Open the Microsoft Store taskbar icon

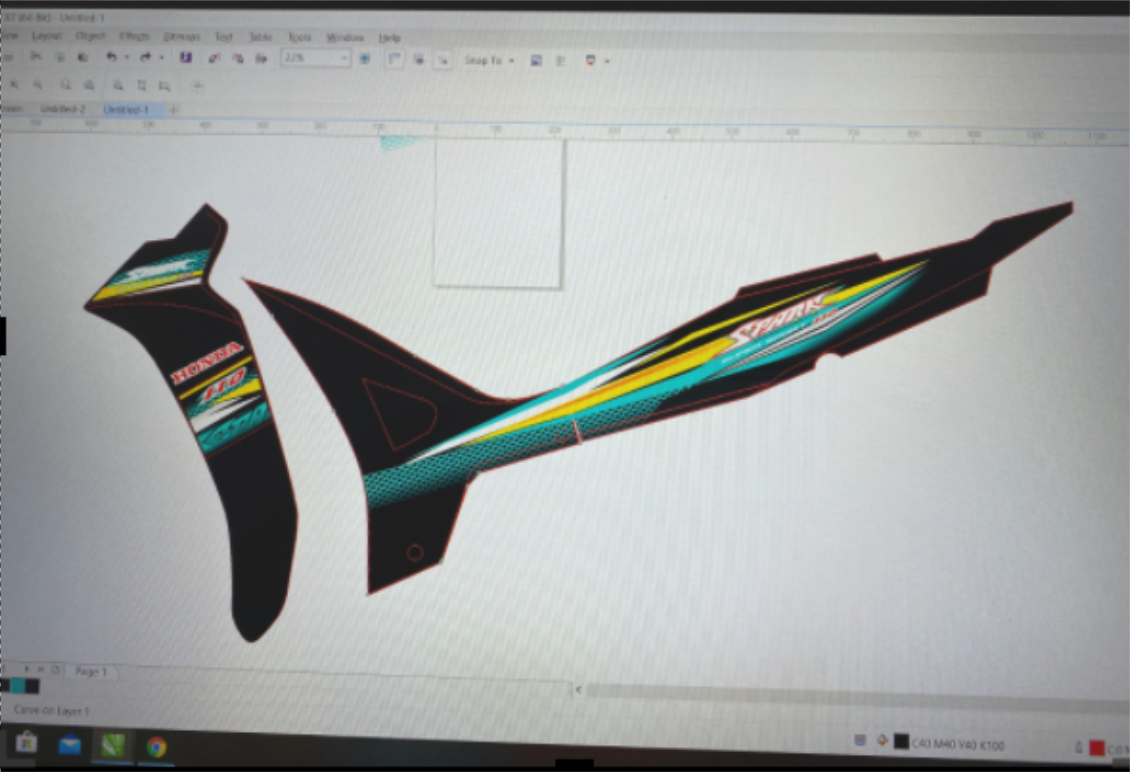click(27, 742)
